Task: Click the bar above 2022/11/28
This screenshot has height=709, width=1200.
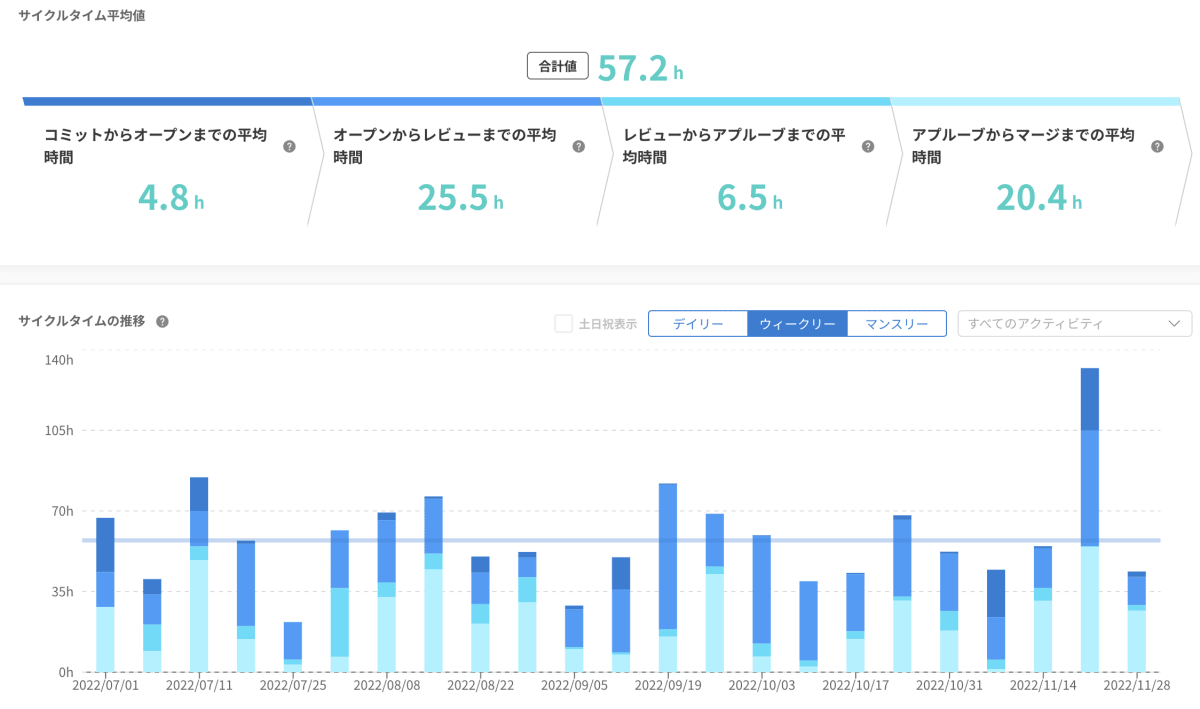Action: pos(1137,622)
